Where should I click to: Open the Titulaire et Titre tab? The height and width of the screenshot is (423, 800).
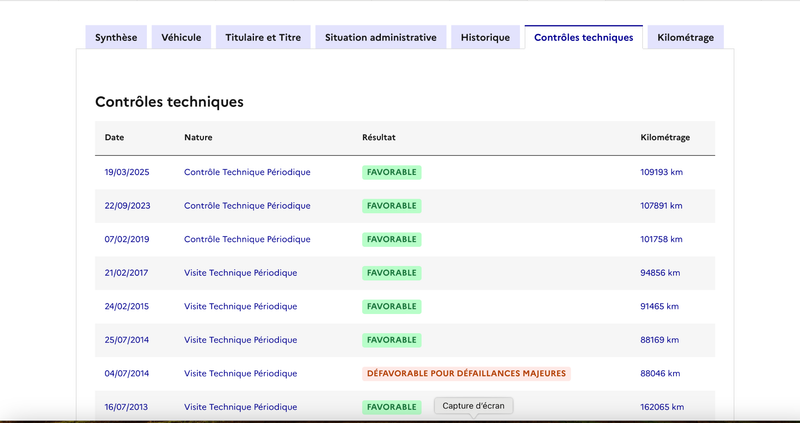(x=263, y=37)
